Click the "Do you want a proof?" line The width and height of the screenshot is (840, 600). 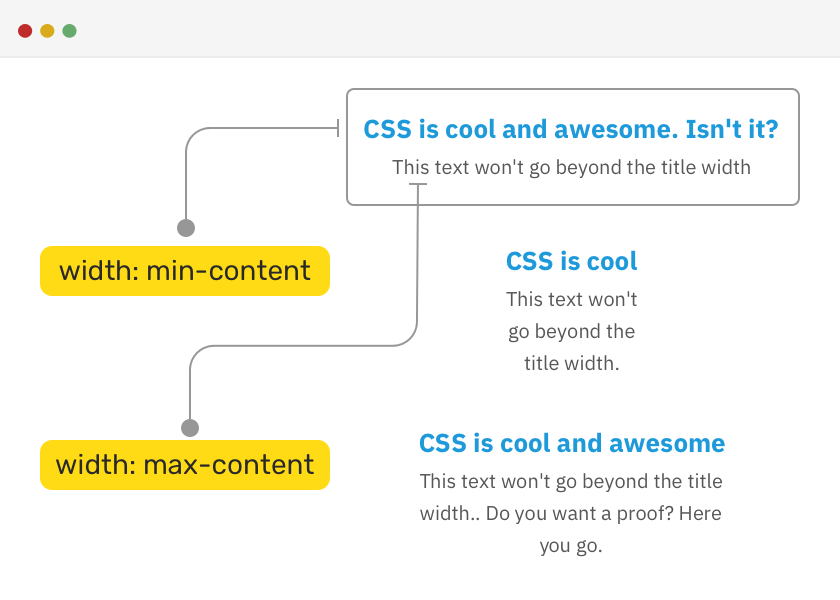tap(571, 514)
